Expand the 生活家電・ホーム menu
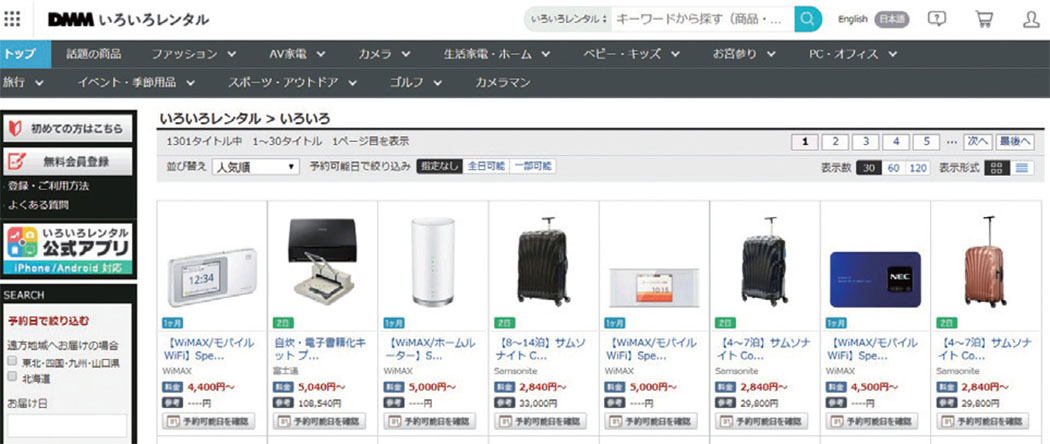 pos(497,54)
